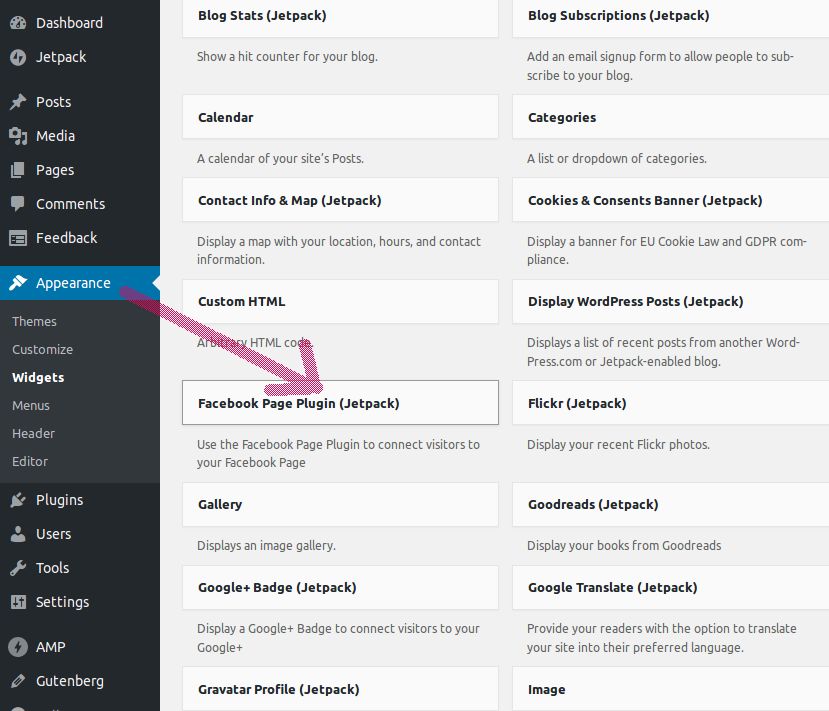Click 'Displays an image gallery.' description
Screen dimensions: 829x711
tap(266, 546)
